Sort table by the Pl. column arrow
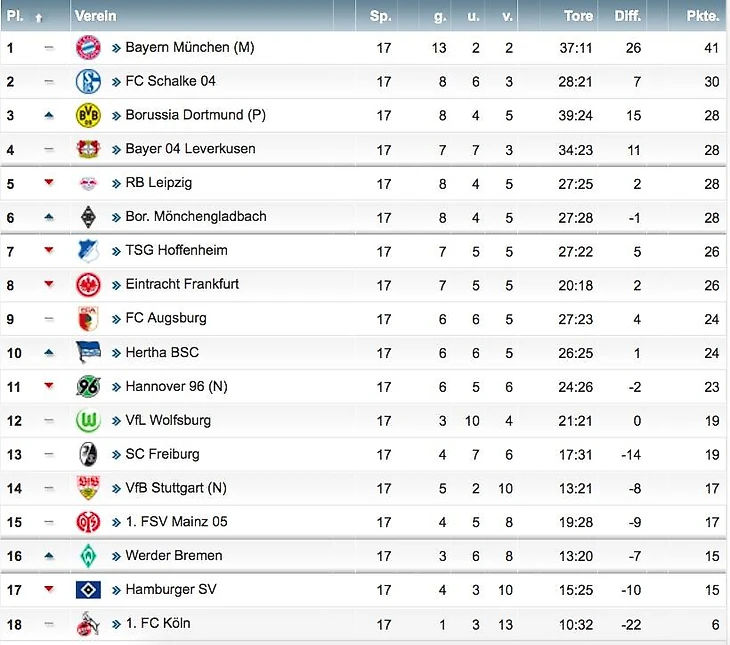Viewport: 730px width, 645px height. tap(38, 17)
